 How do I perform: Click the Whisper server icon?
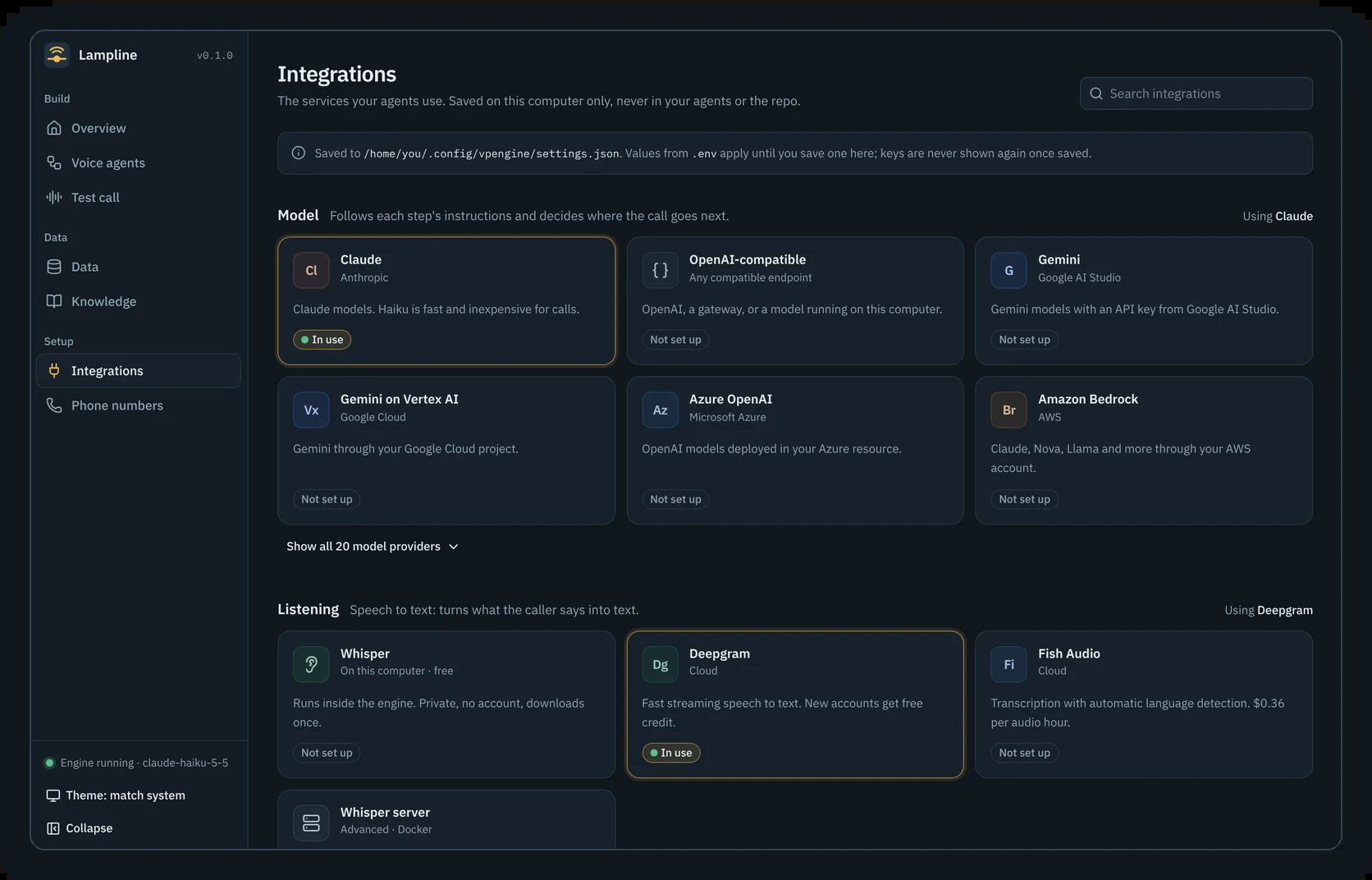tap(311, 823)
